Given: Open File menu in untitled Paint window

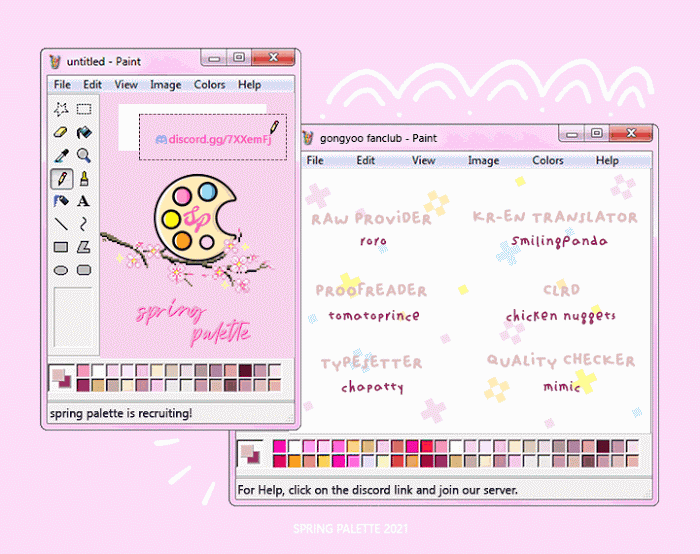Looking at the screenshot, I should tap(62, 85).
